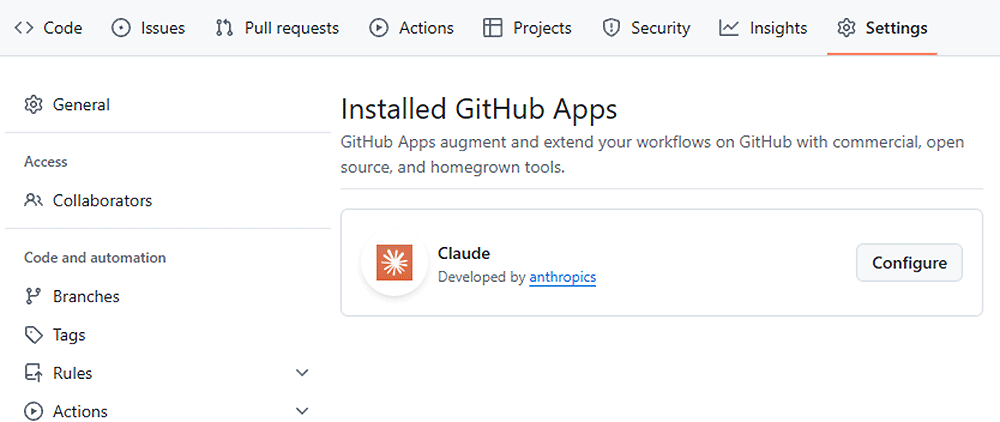Click the Actions play icon in sidebar

(x=34, y=411)
